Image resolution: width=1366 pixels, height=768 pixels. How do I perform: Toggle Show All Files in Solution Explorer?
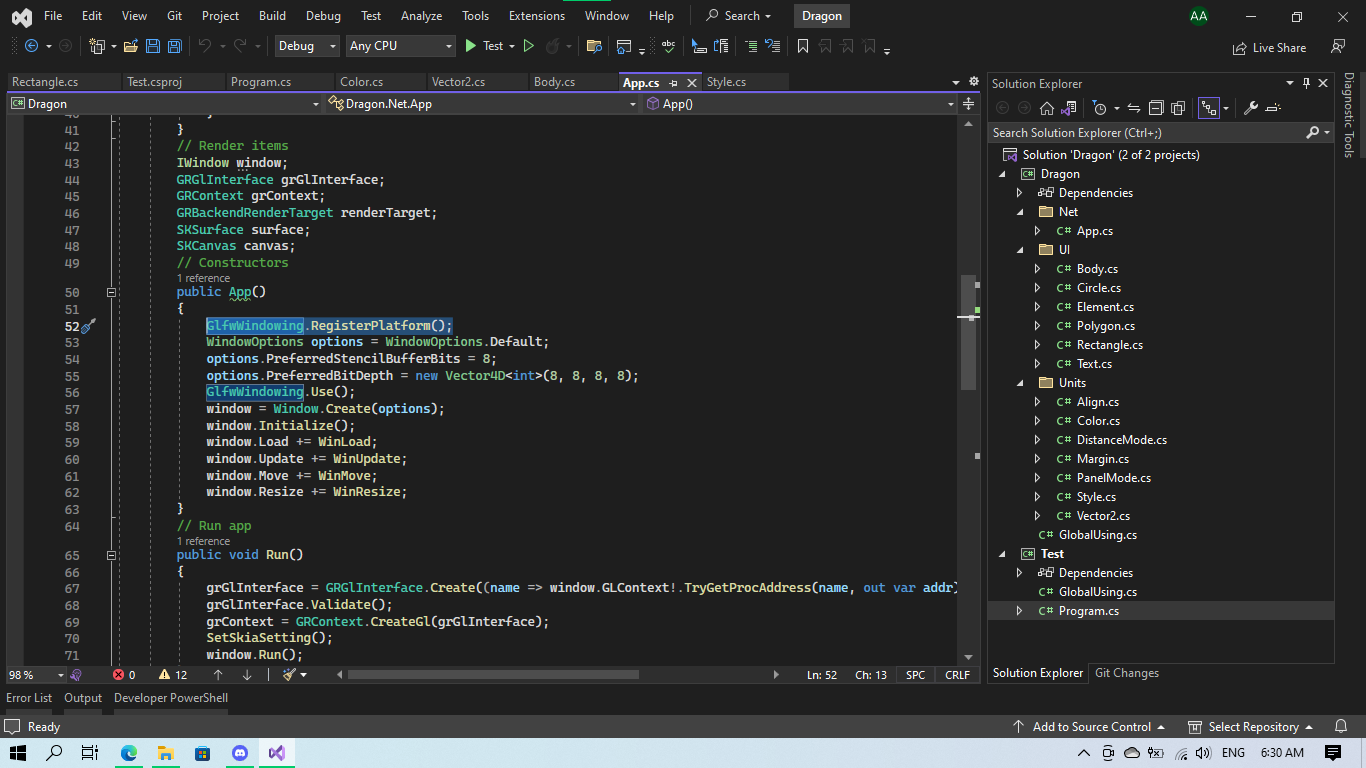point(1178,108)
